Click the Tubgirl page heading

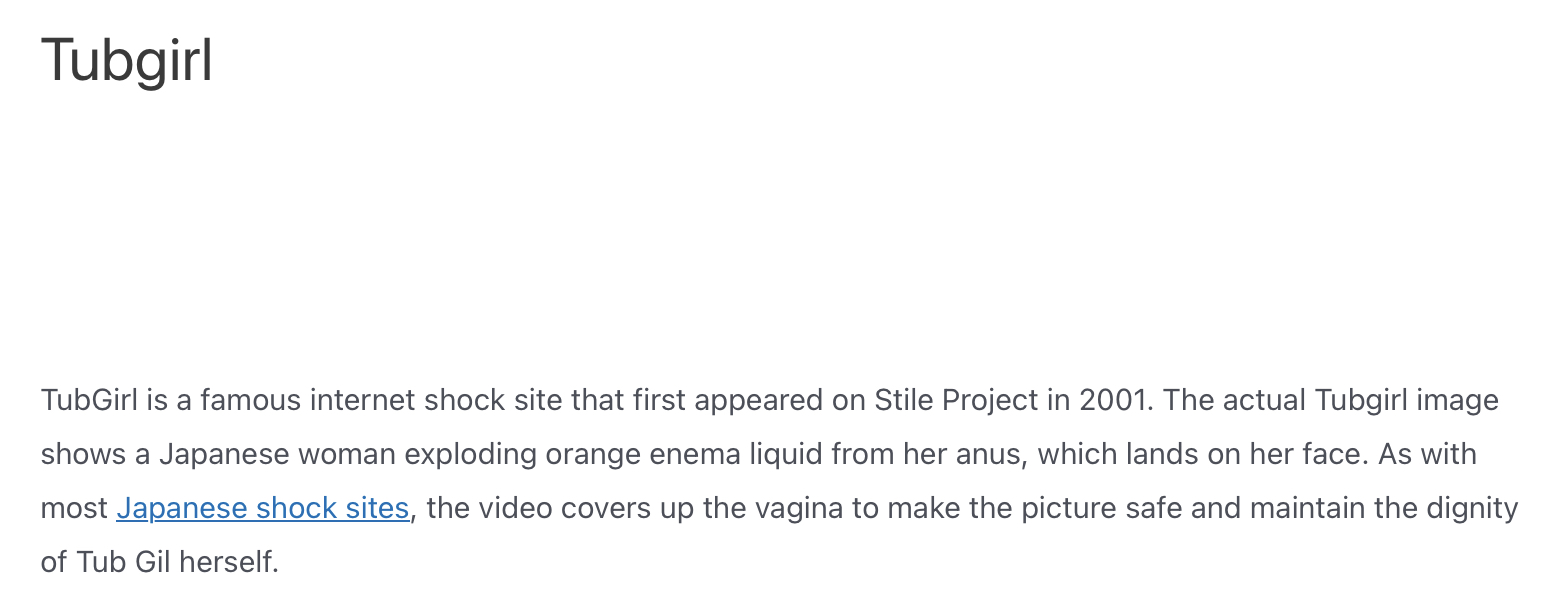127,60
